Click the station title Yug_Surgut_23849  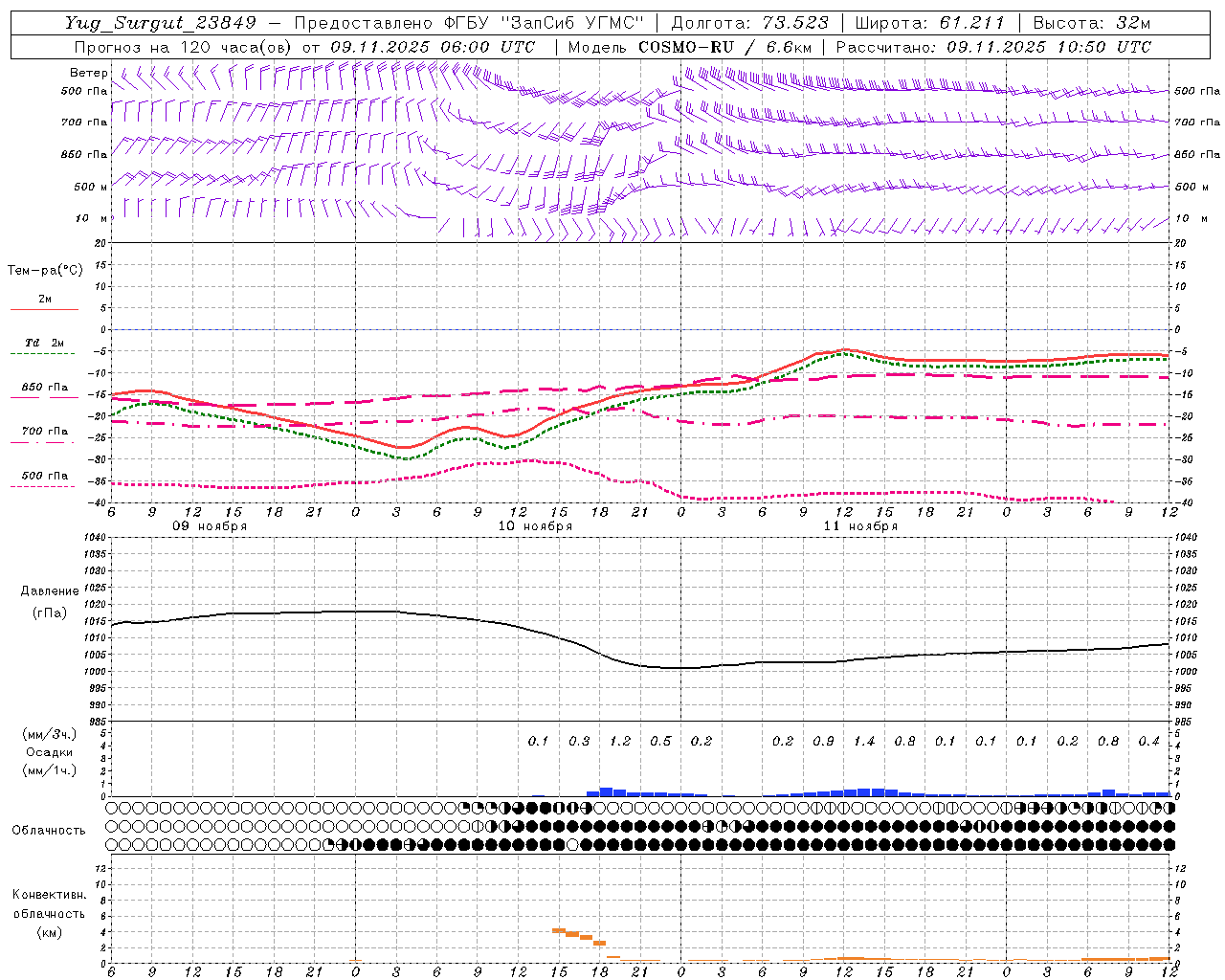[161, 23]
